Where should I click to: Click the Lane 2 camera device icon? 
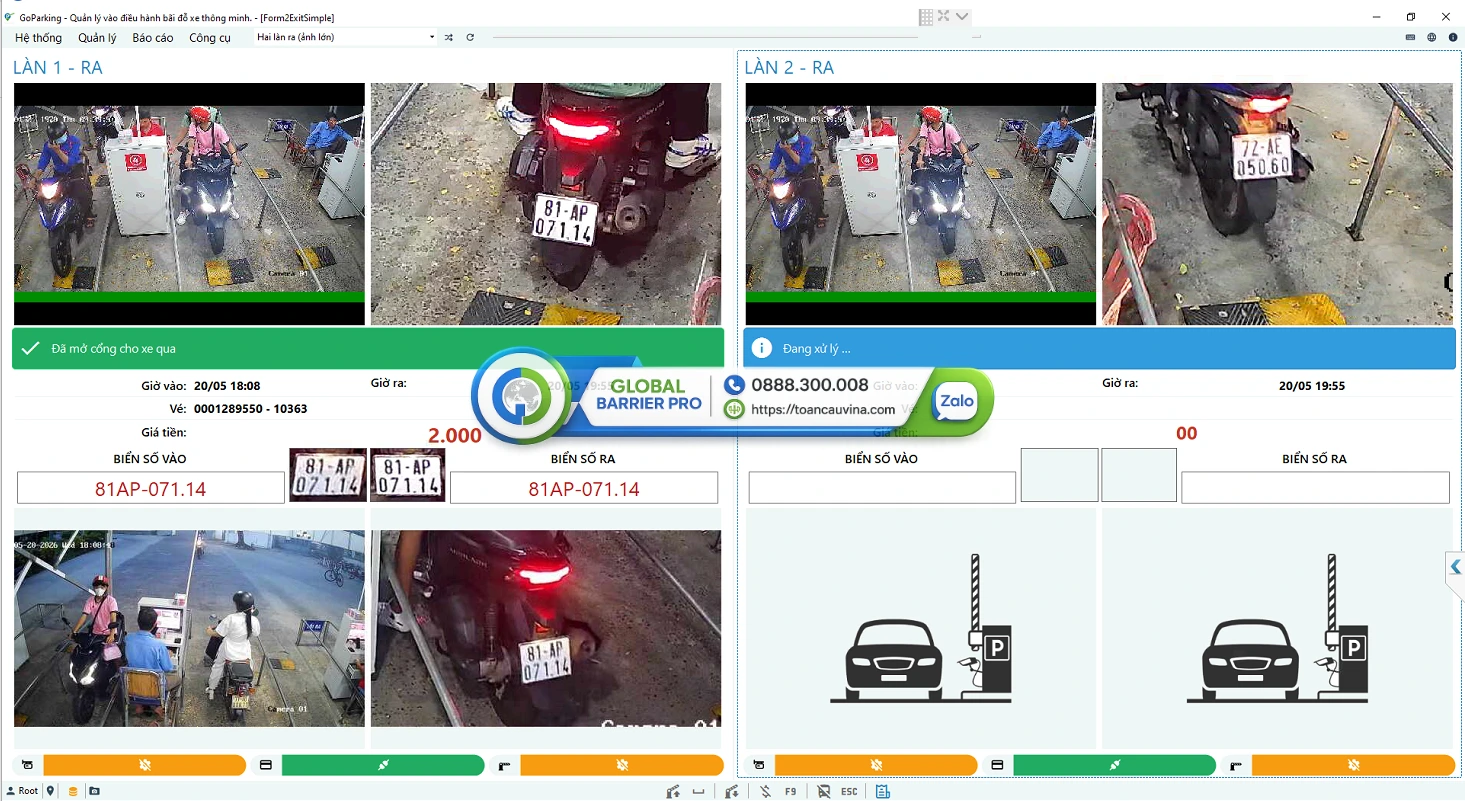[759, 765]
